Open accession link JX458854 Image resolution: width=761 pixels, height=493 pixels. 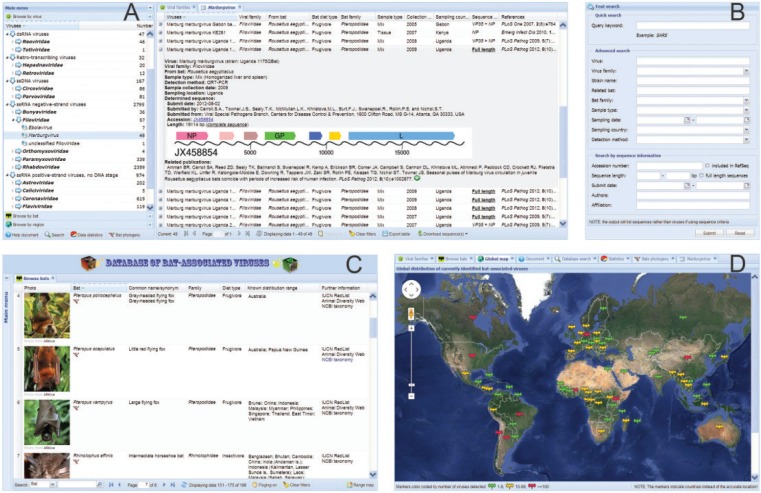pyautogui.click(x=203, y=119)
